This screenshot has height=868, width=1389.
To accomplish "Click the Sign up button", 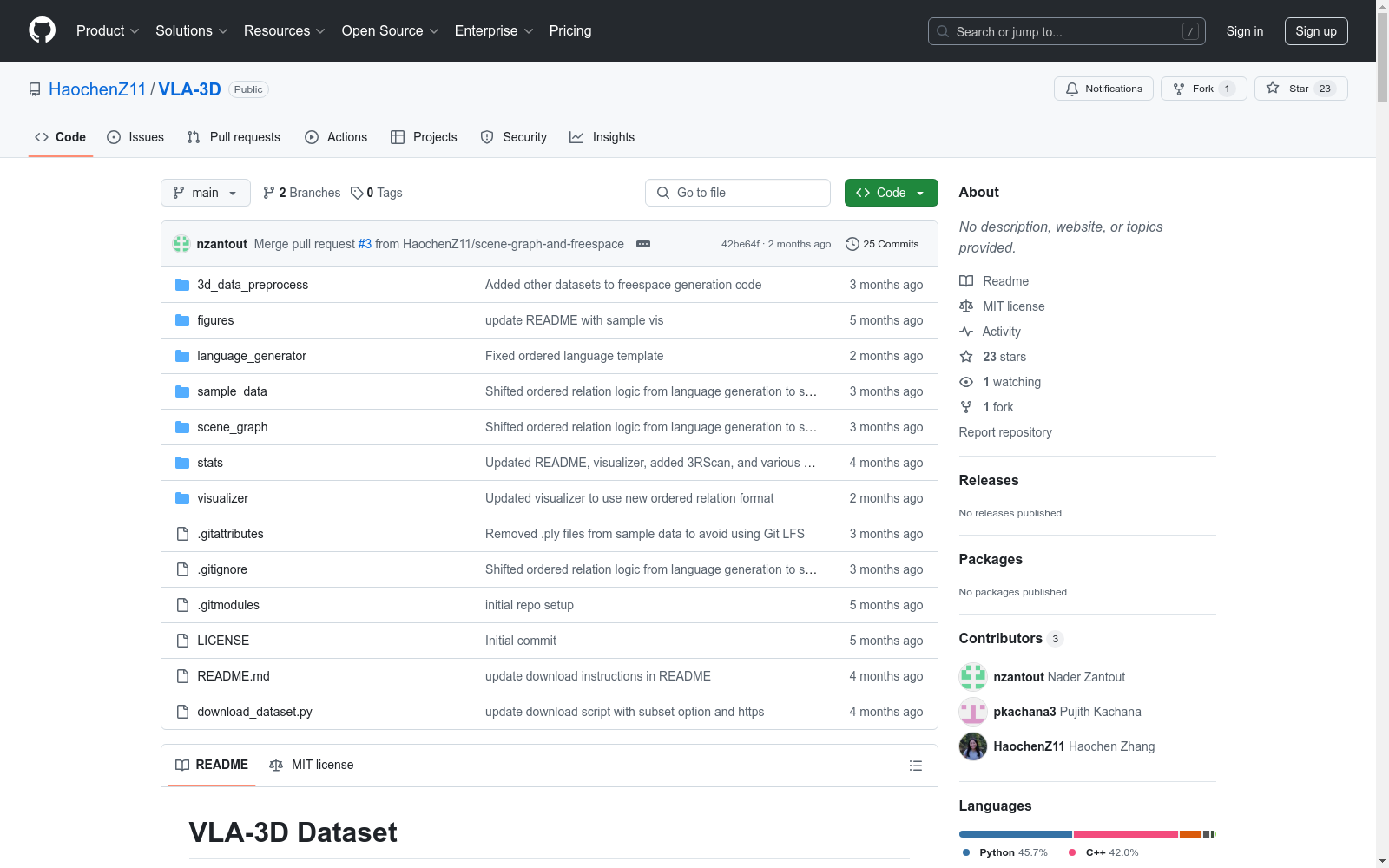I will [1316, 31].
